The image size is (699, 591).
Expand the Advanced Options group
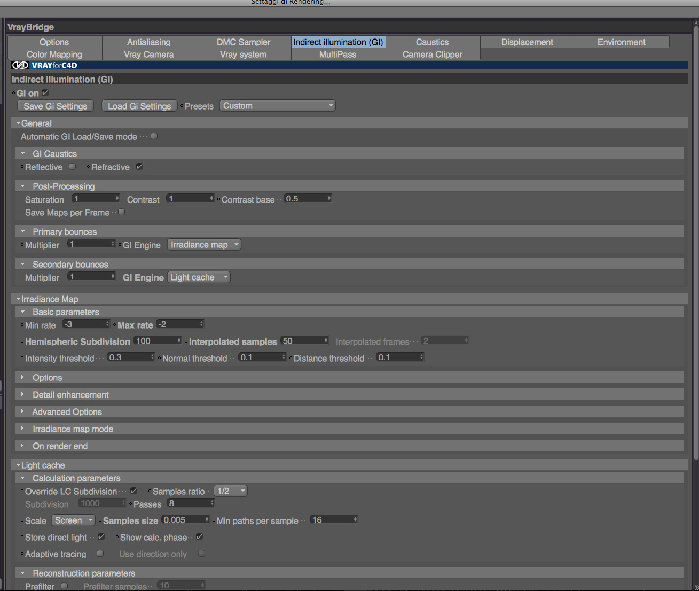pos(22,411)
